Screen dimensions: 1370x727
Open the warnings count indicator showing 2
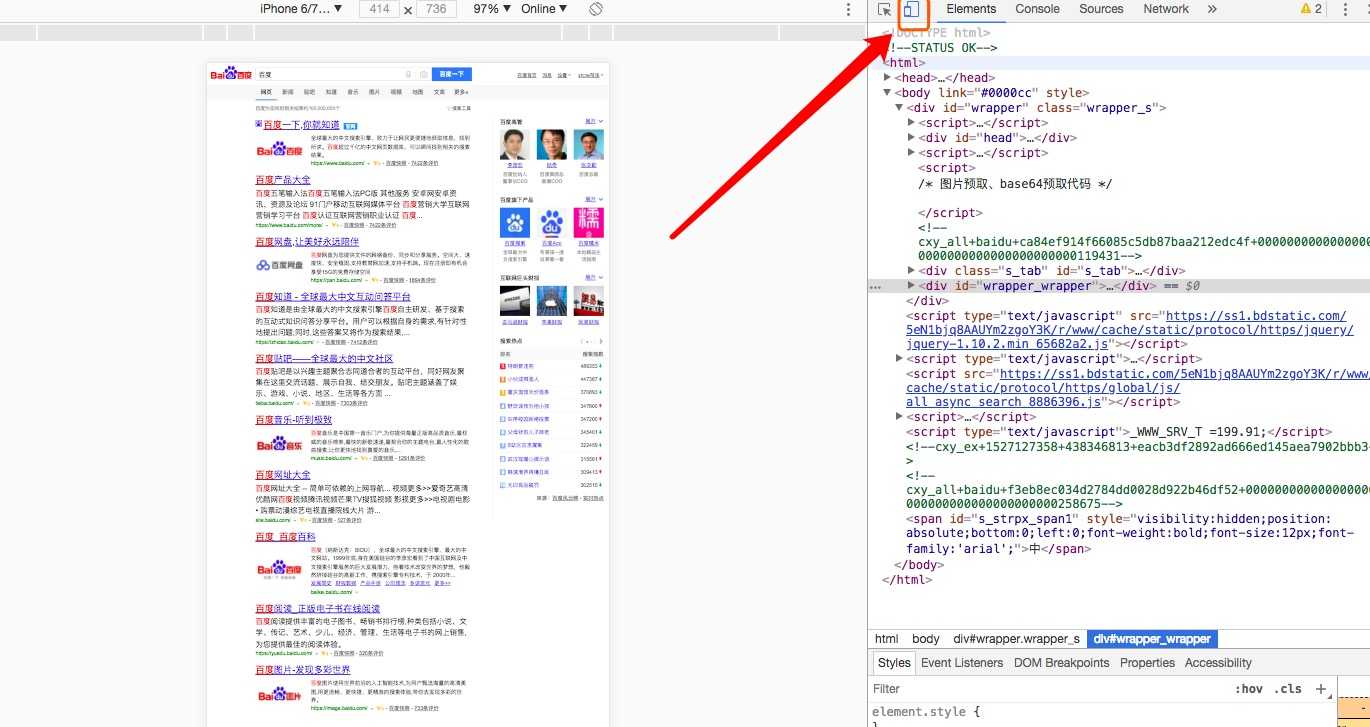pyautogui.click(x=1311, y=9)
